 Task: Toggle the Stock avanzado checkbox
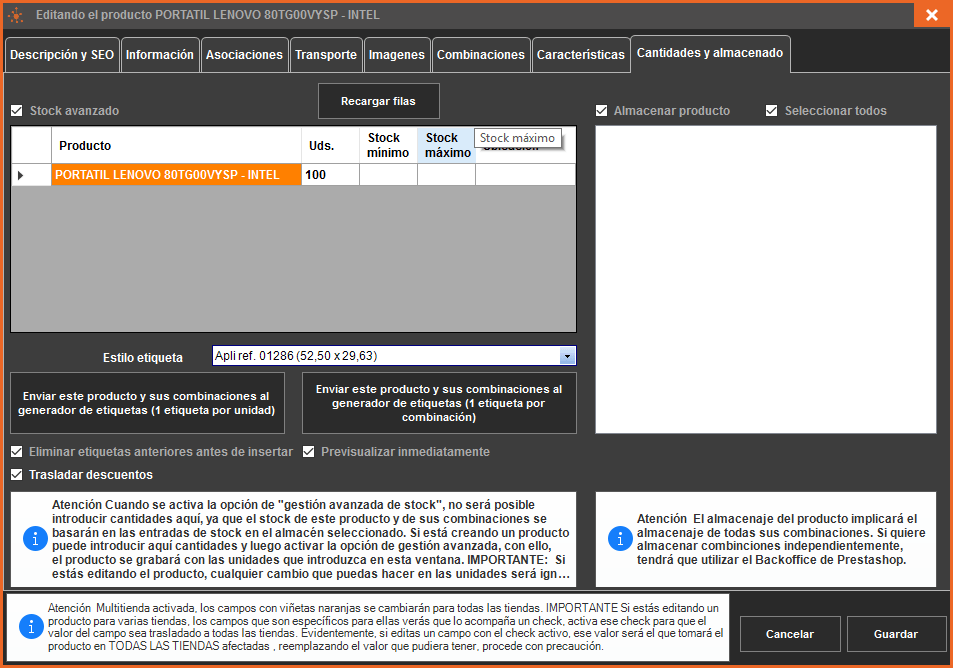(x=17, y=111)
